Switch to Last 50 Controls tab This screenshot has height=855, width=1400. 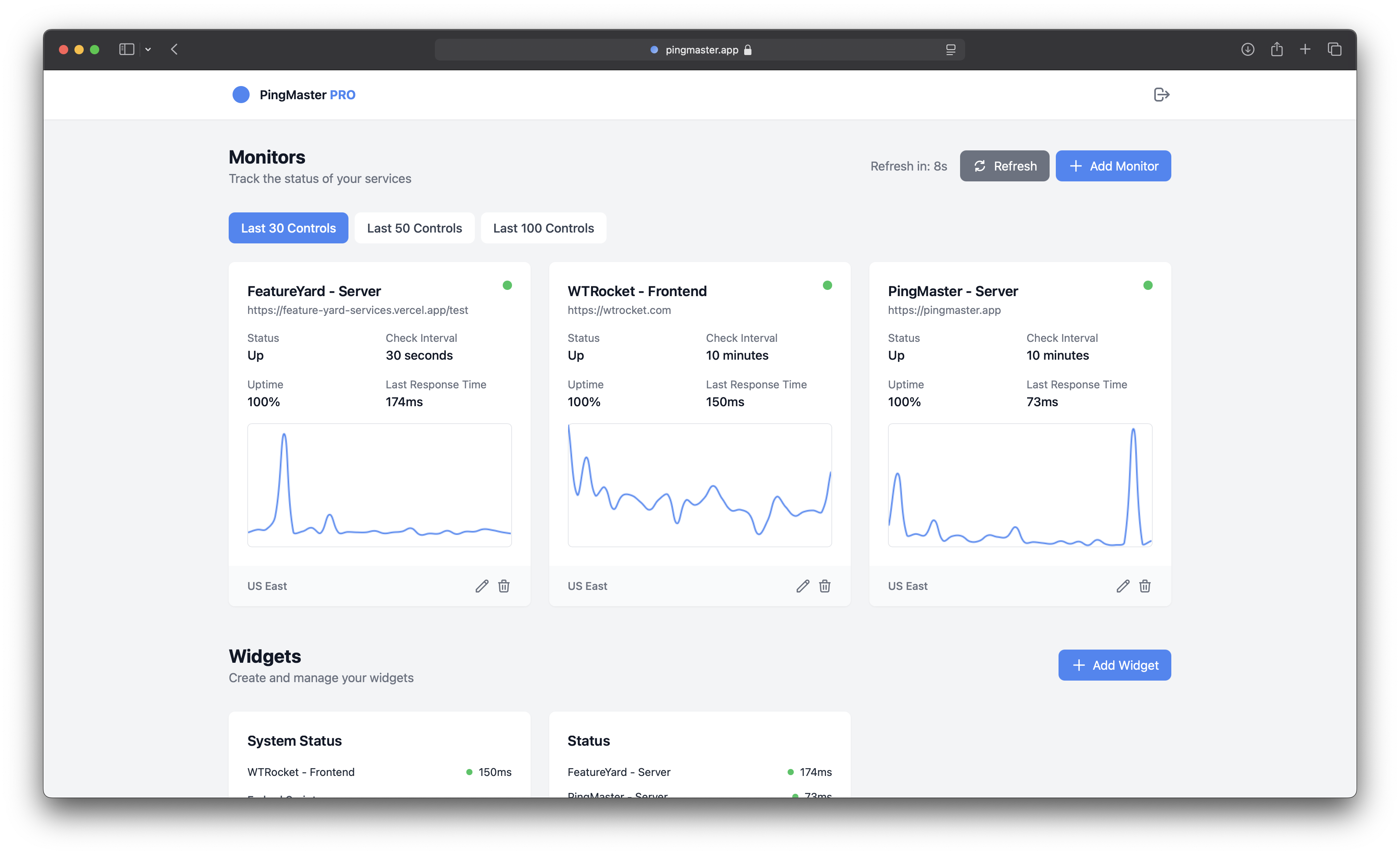[414, 228]
